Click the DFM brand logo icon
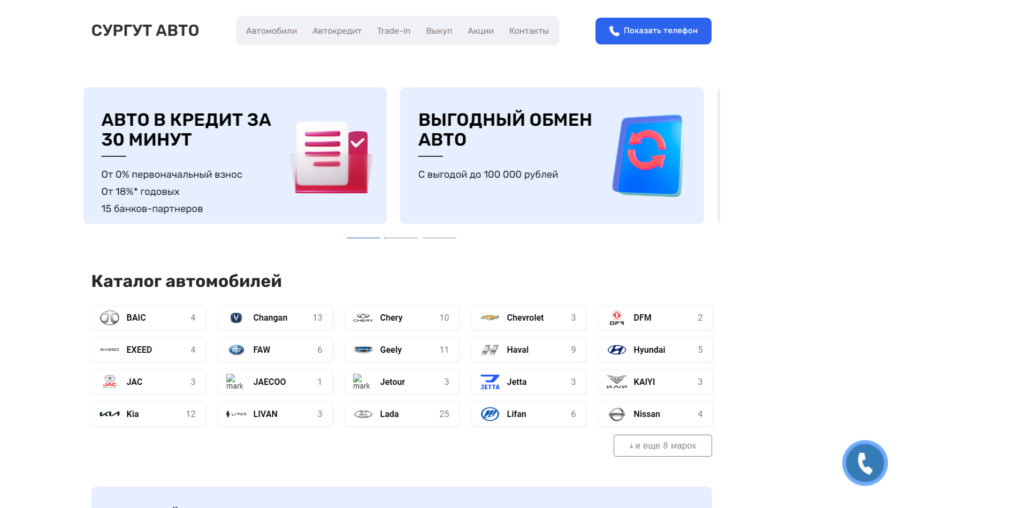Screen dimensions: 1024x508 [616, 318]
